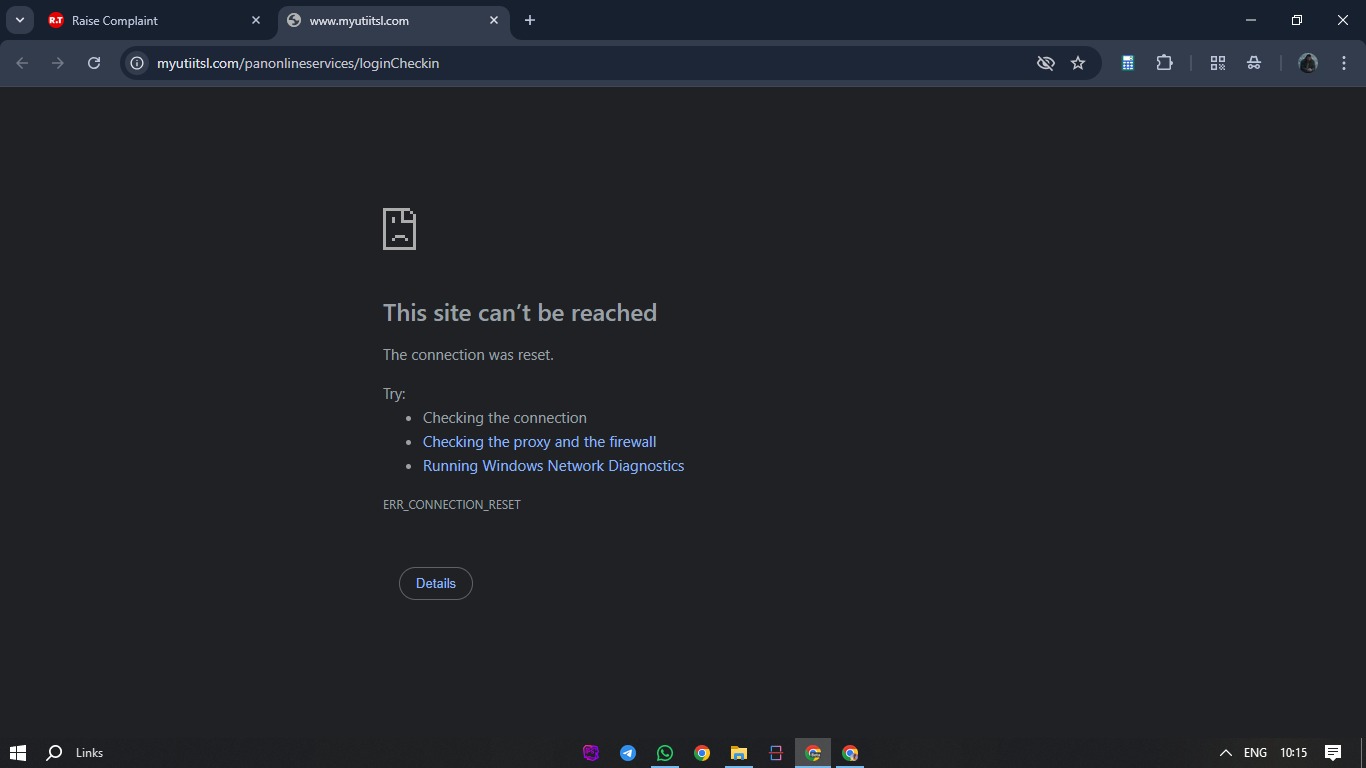The image size is (1366, 768).
Task: Open the Chrome three-dot menu
Action: 1344,63
